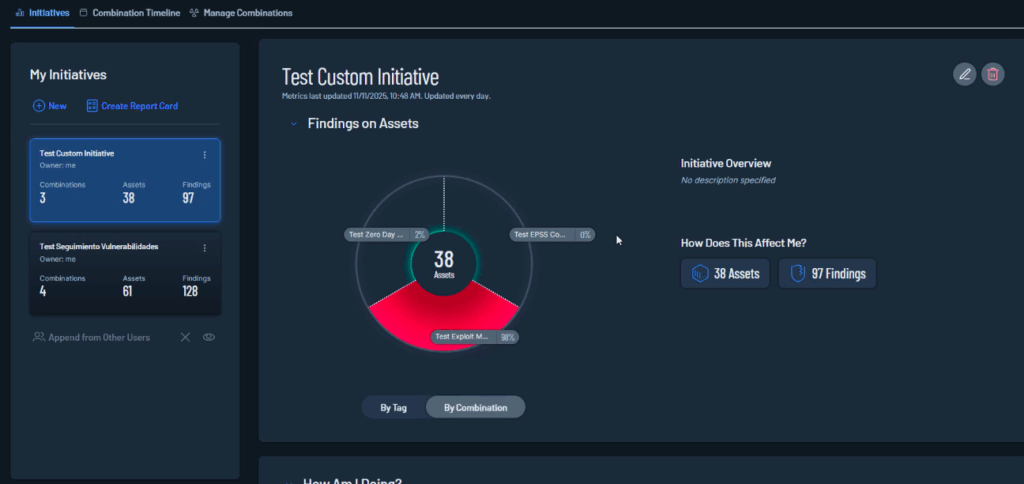Click the Create Report Card icon
The height and width of the screenshot is (484, 1024).
pyautogui.click(x=92, y=106)
